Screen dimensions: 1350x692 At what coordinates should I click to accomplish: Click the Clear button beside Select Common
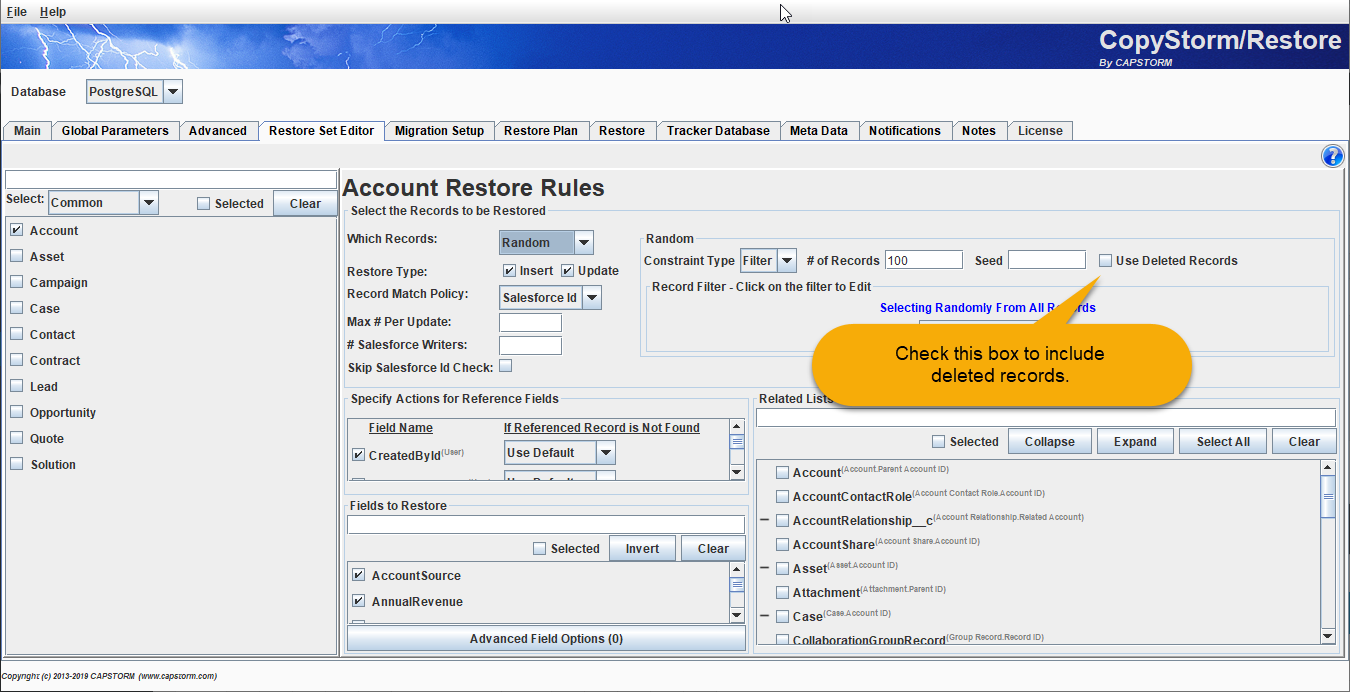305,203
